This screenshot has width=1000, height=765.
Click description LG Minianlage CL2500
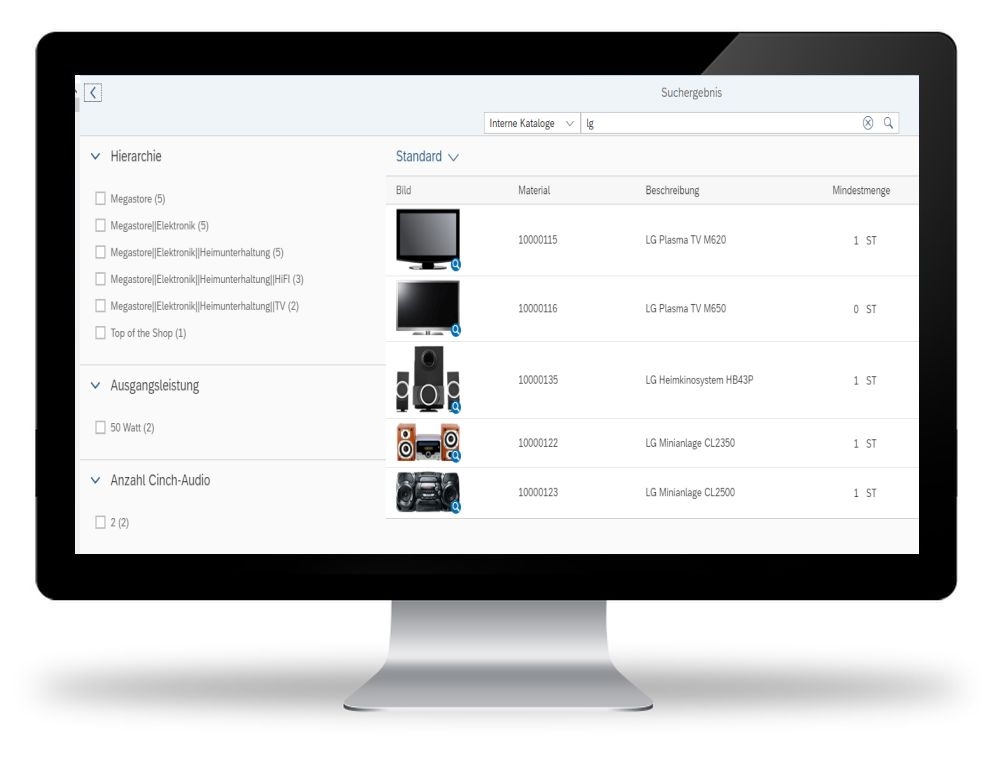click(690, 492)
